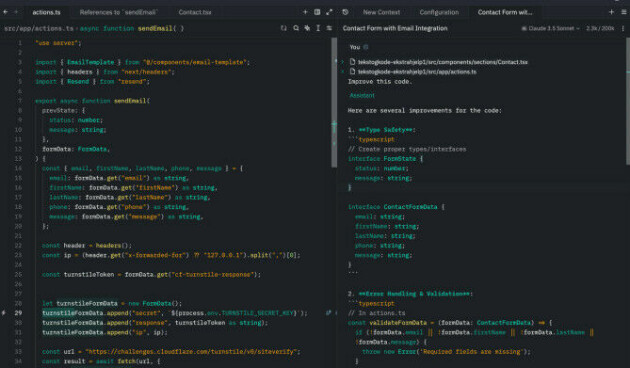
Task: Click headers() call on line 22
Action: 113,245
